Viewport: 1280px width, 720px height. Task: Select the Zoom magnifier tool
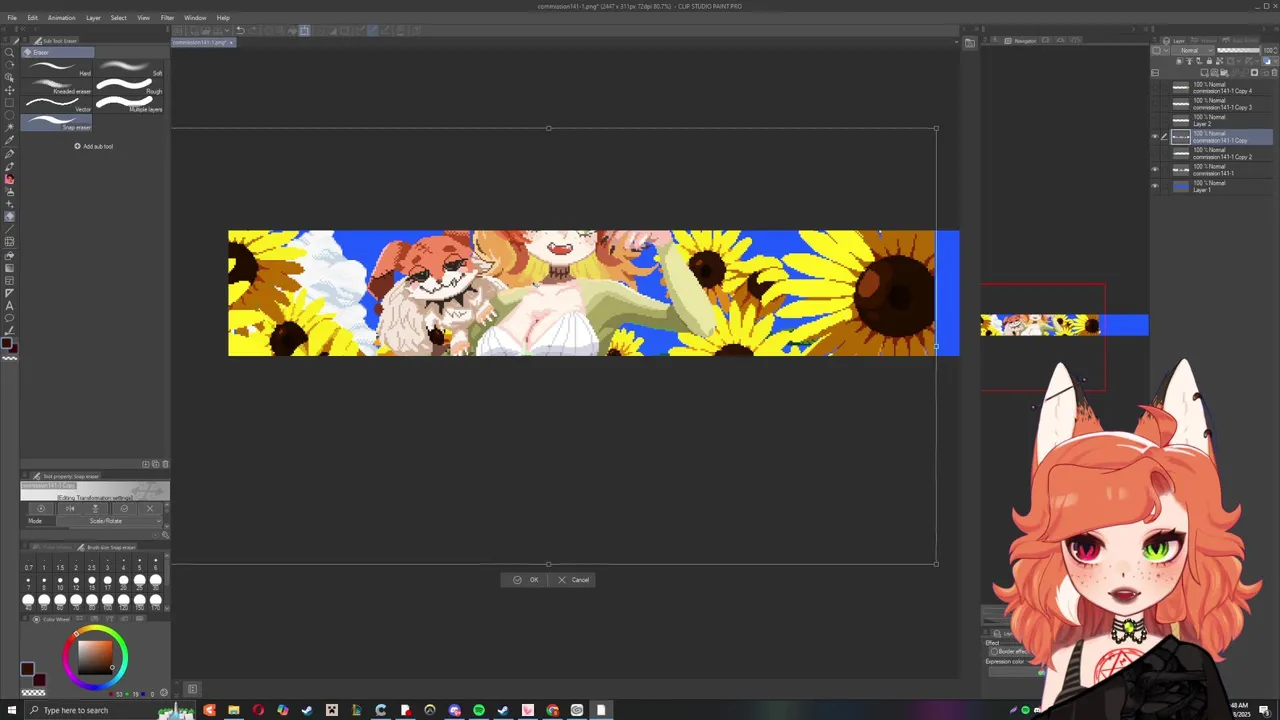click(x=9, y=52)
